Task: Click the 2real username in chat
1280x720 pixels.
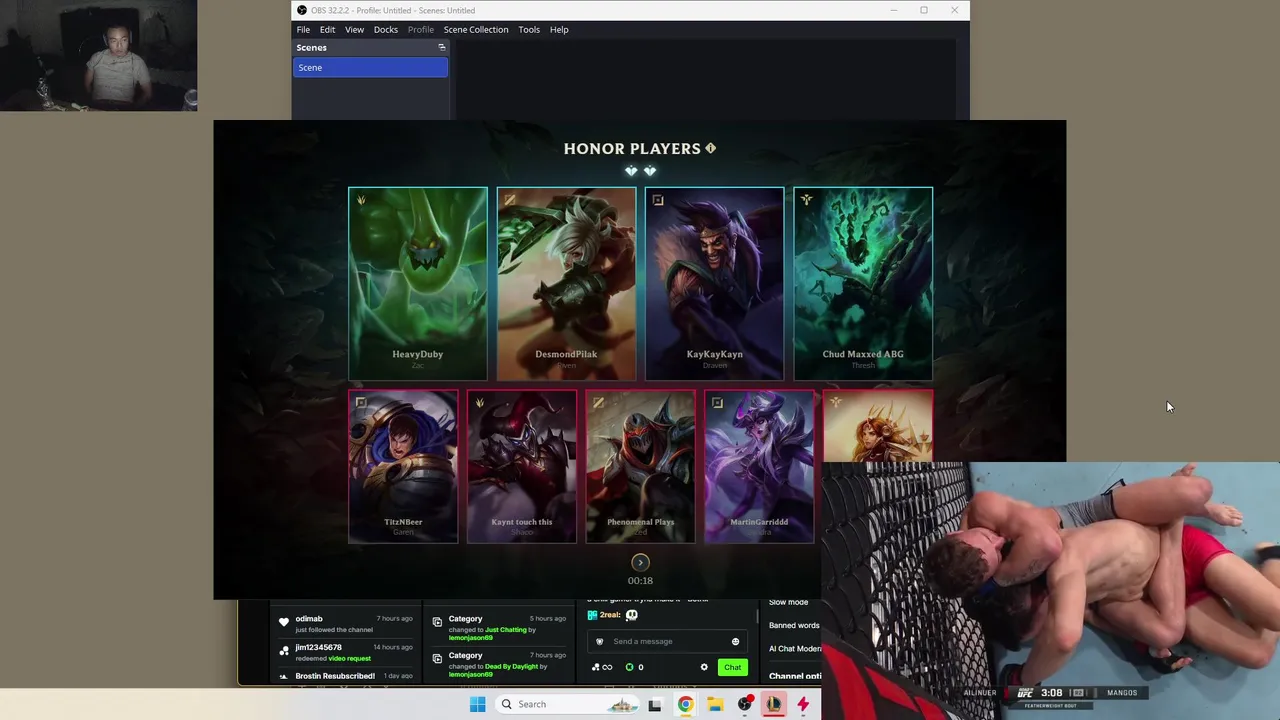Action: 610,615
